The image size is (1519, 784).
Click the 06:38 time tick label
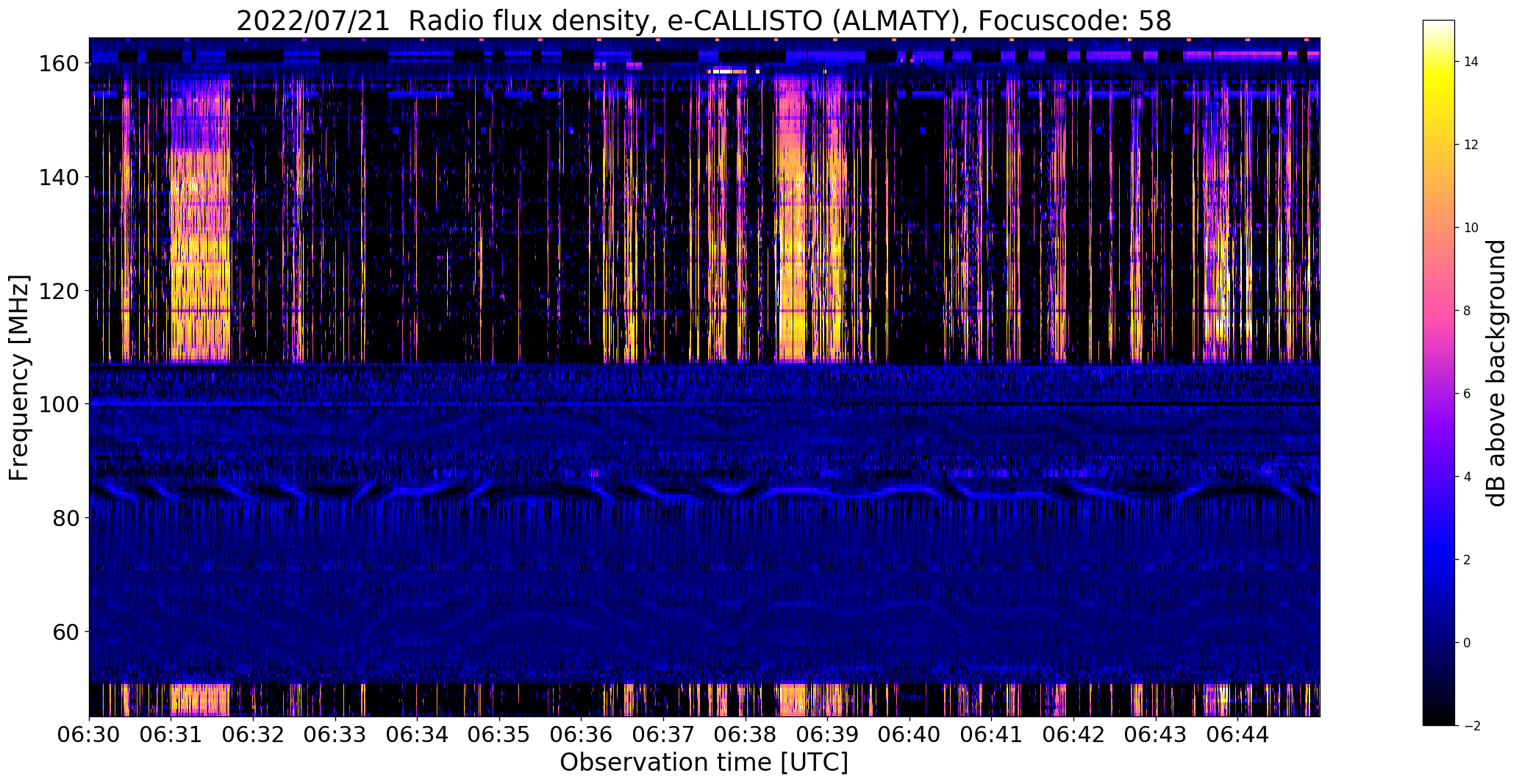746,734
